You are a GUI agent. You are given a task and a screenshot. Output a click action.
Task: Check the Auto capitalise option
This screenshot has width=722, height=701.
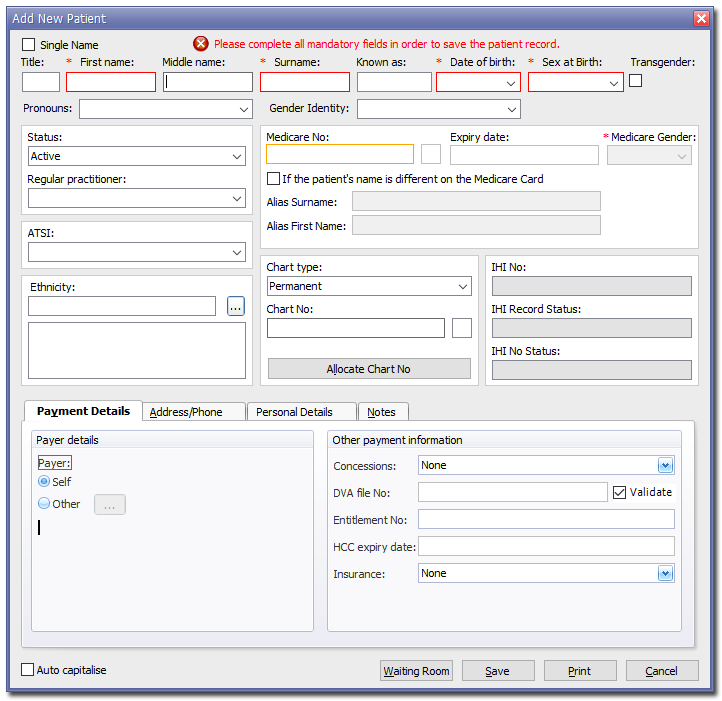28,670
